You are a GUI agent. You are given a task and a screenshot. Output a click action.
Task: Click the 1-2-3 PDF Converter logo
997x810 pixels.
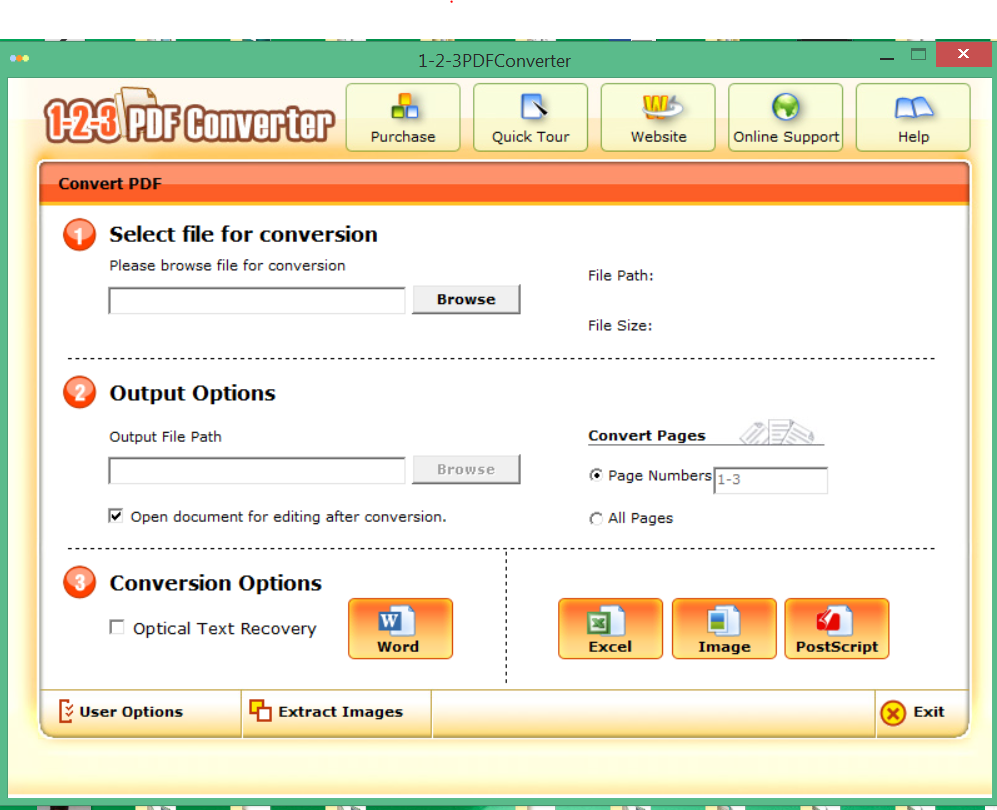[x=189, y=117]
